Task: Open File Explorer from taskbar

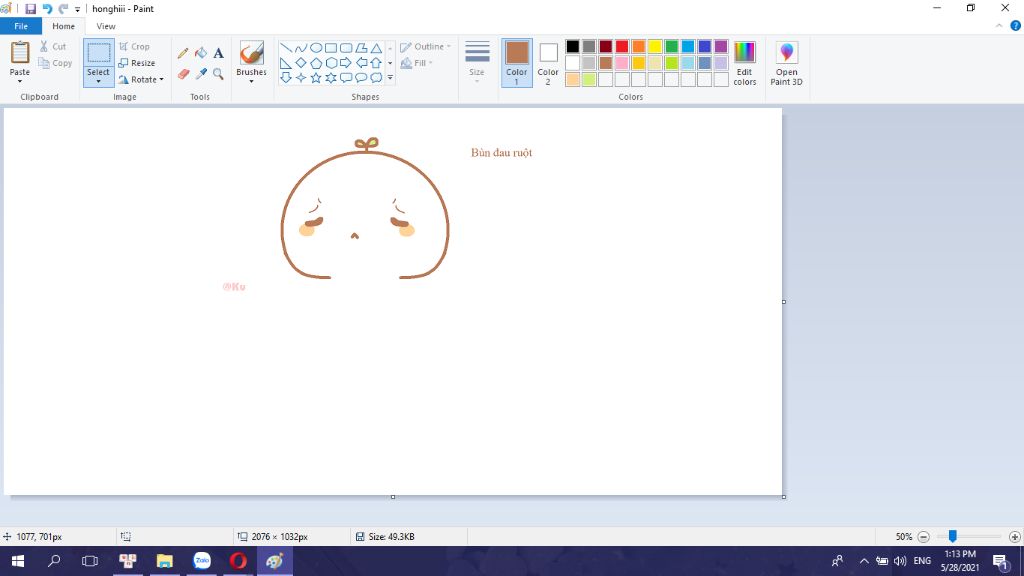Action: pos(165,561)
